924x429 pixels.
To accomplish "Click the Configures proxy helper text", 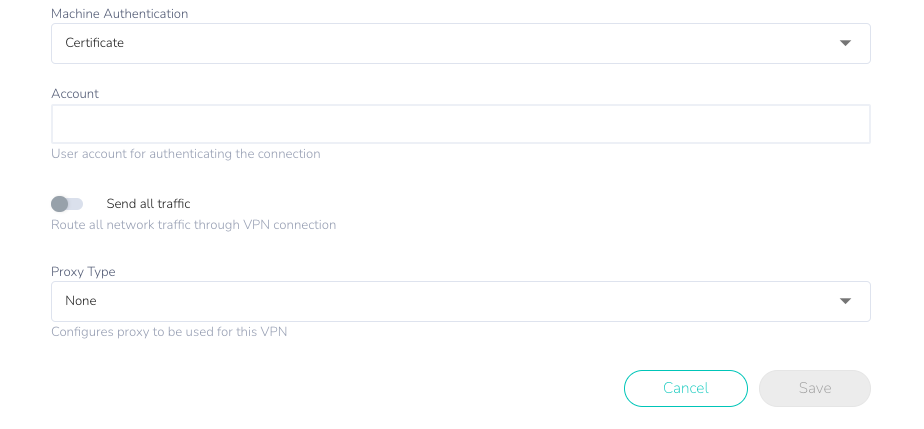I will pos(169,332).
